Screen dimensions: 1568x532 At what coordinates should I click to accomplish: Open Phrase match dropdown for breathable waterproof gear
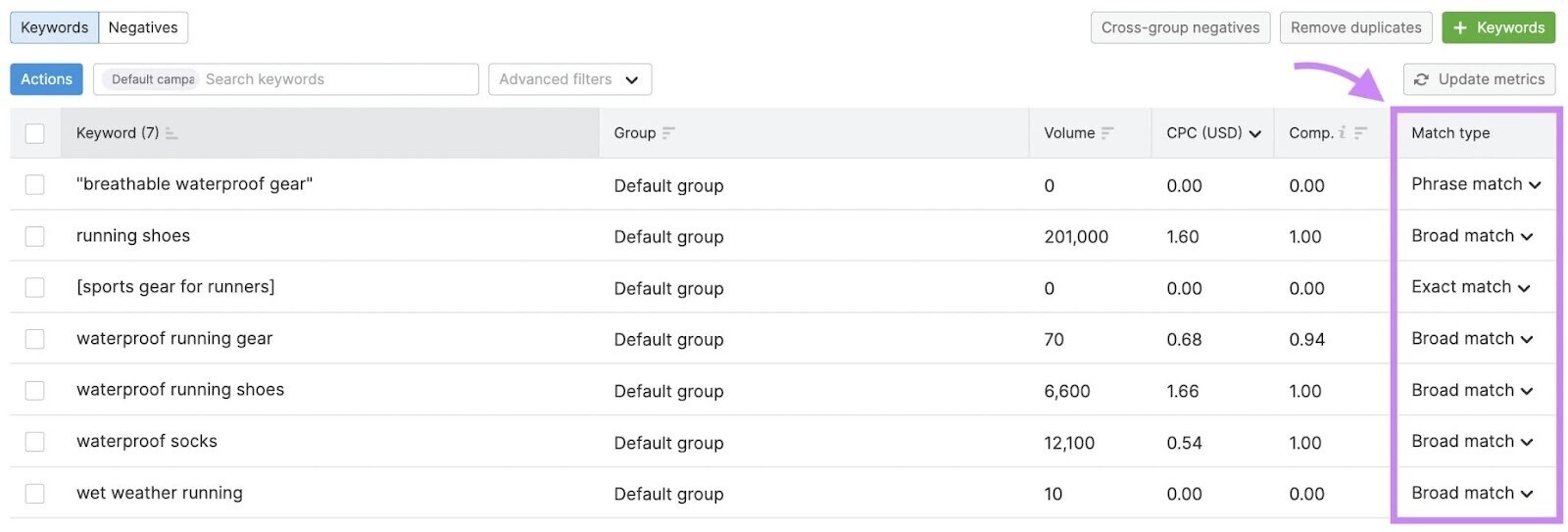pyautogui.click(x=1476, y=184)
